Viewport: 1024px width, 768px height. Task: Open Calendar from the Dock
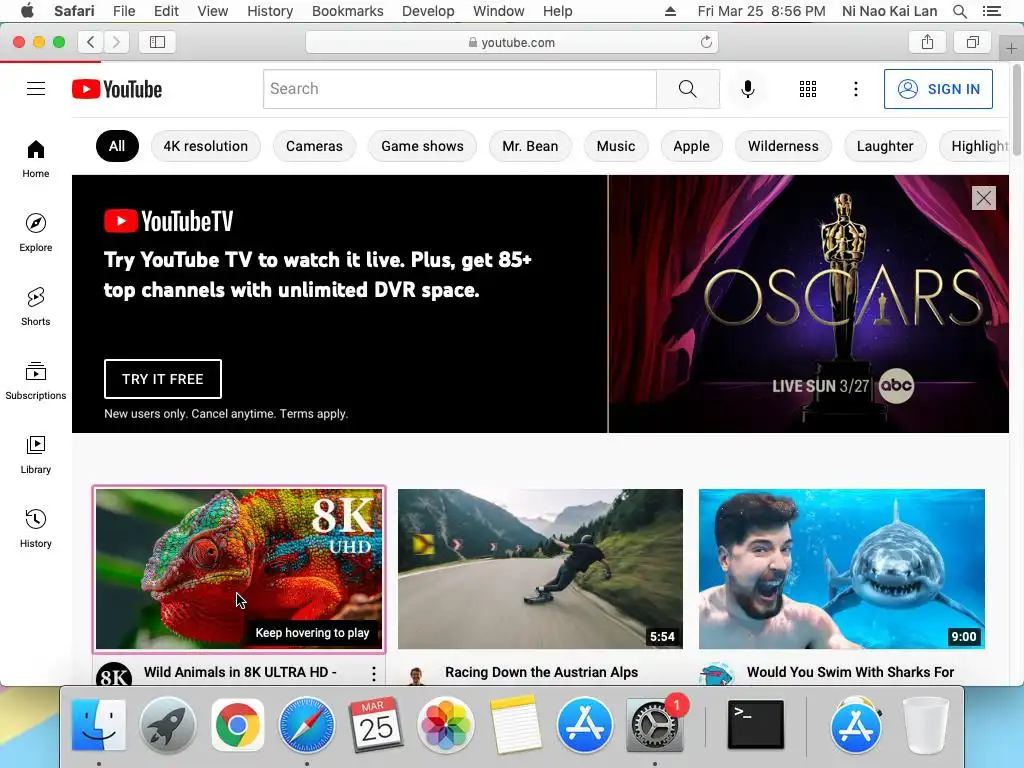click(376, 725)
